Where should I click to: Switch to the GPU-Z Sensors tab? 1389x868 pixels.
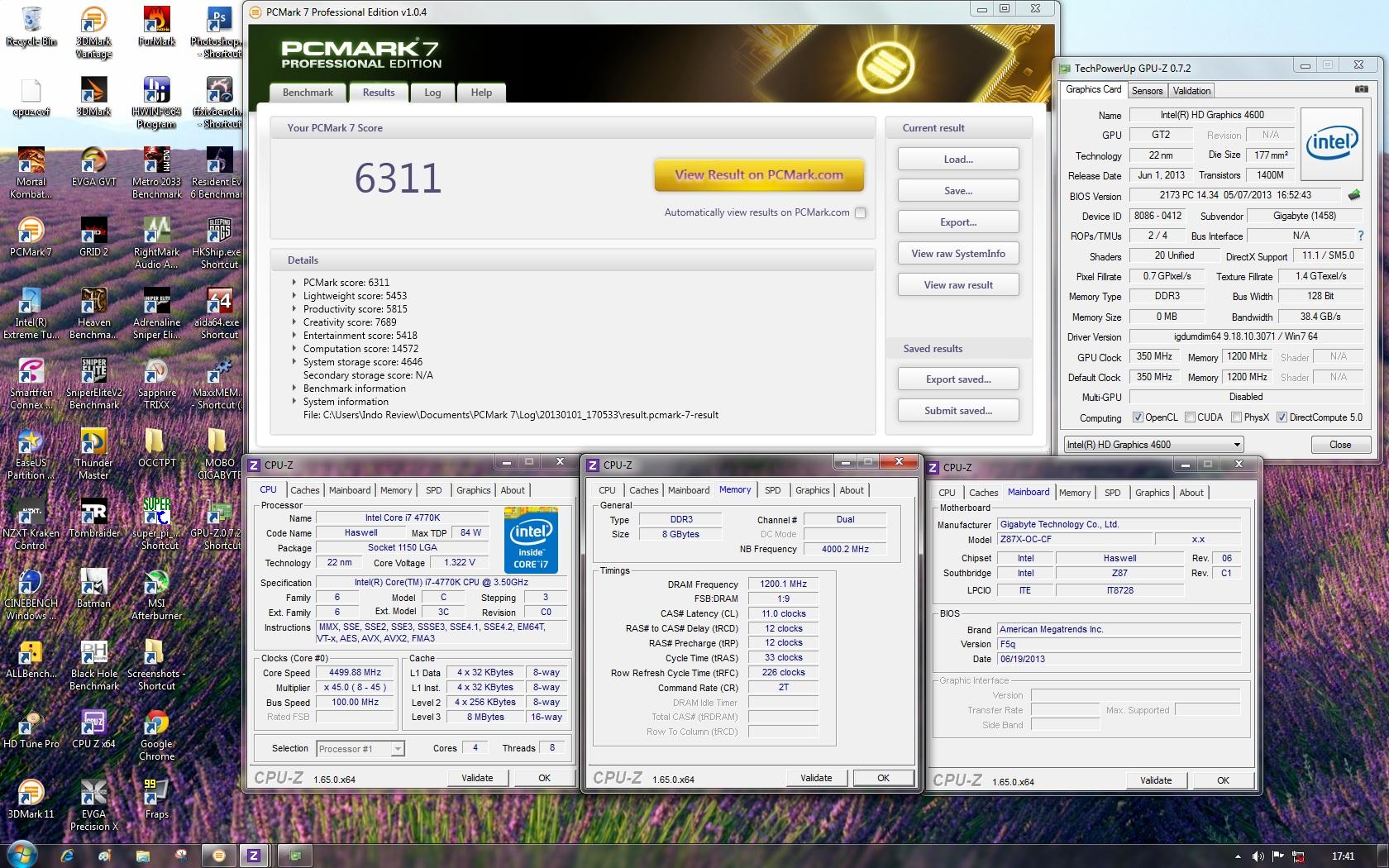(1147, 91)
